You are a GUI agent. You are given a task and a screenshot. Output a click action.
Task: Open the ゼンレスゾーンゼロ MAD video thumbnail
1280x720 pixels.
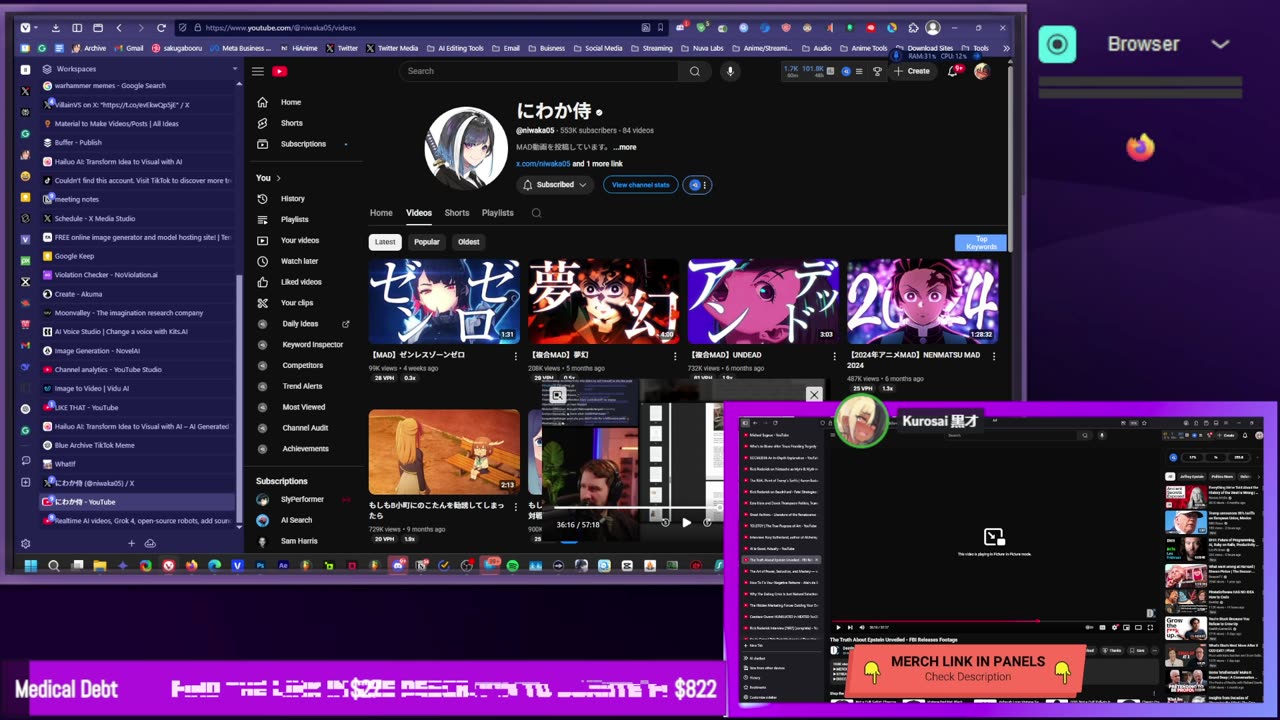point(444,301)
